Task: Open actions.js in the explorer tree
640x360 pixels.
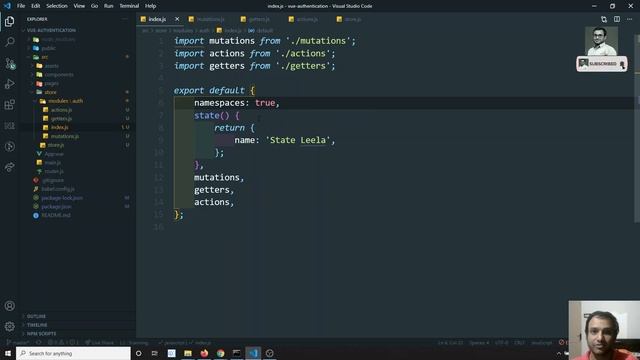Action: click(61, 110)
